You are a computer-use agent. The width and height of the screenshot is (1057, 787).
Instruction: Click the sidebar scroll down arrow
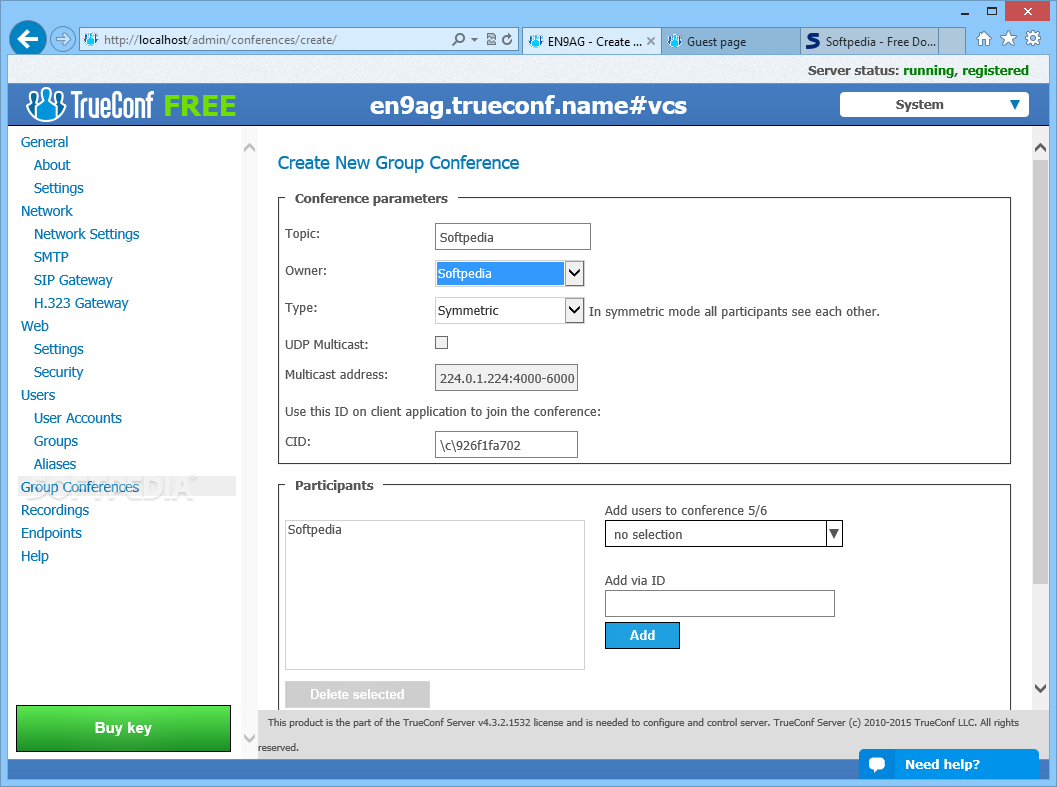[249, 738]
